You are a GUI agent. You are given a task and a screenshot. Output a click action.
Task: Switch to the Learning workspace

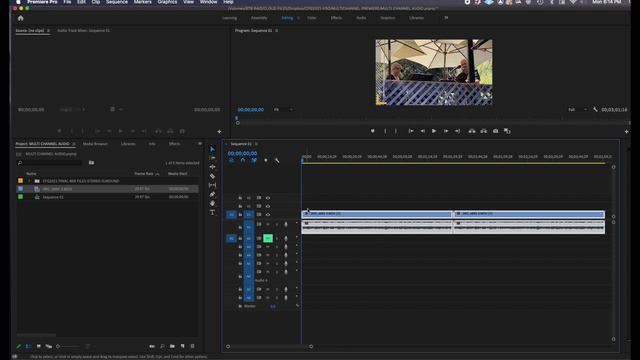(229, 18)
